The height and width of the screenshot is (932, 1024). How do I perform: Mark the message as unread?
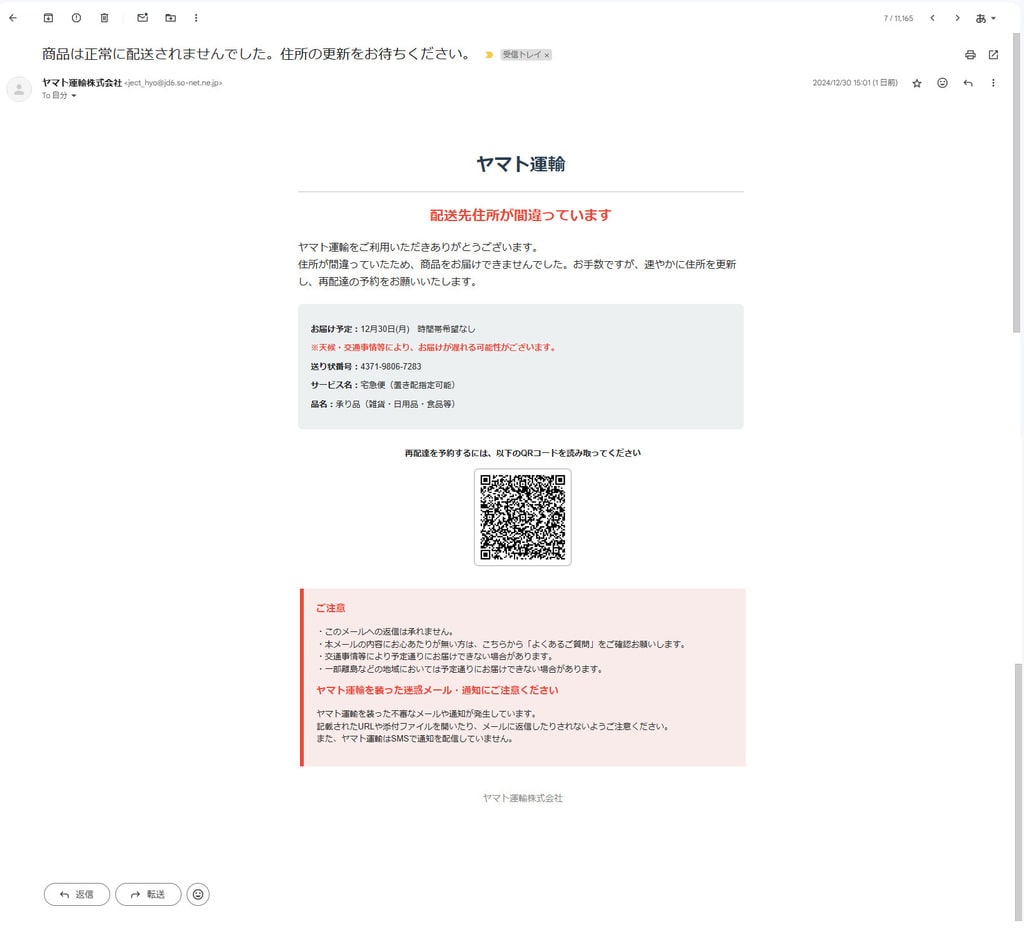point(142,18)
